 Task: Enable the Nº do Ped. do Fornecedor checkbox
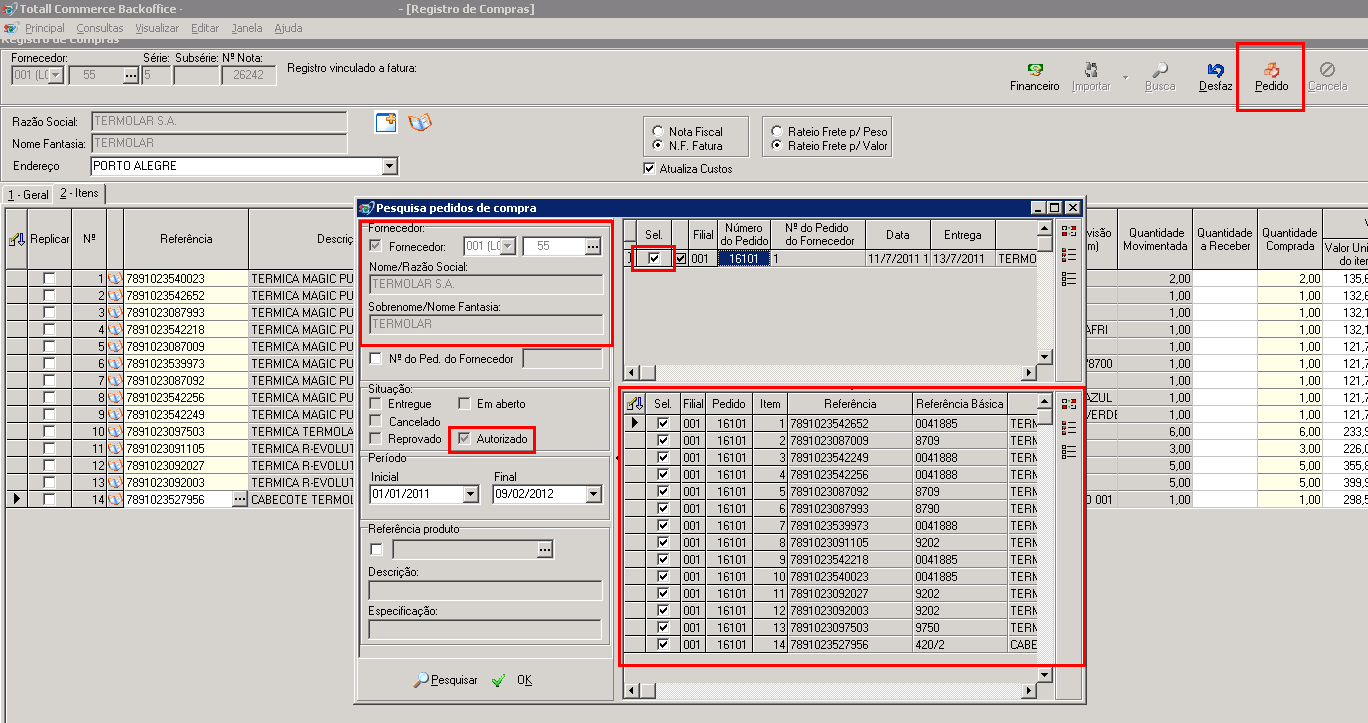[x=375, y=359]
